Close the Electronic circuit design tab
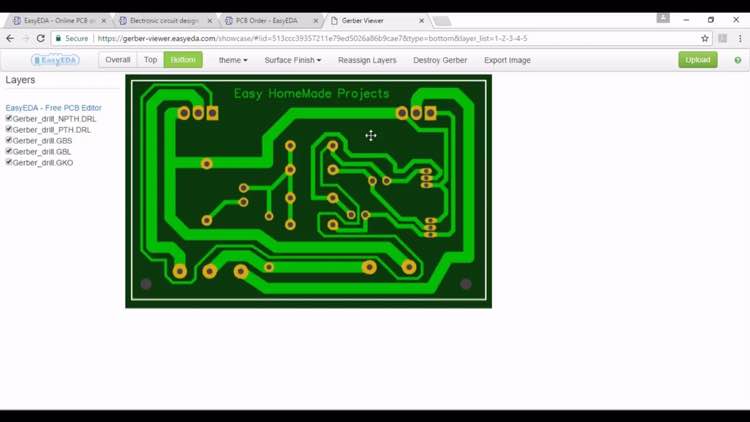This screenshot has width=750, height=422. tap(210, 21)
